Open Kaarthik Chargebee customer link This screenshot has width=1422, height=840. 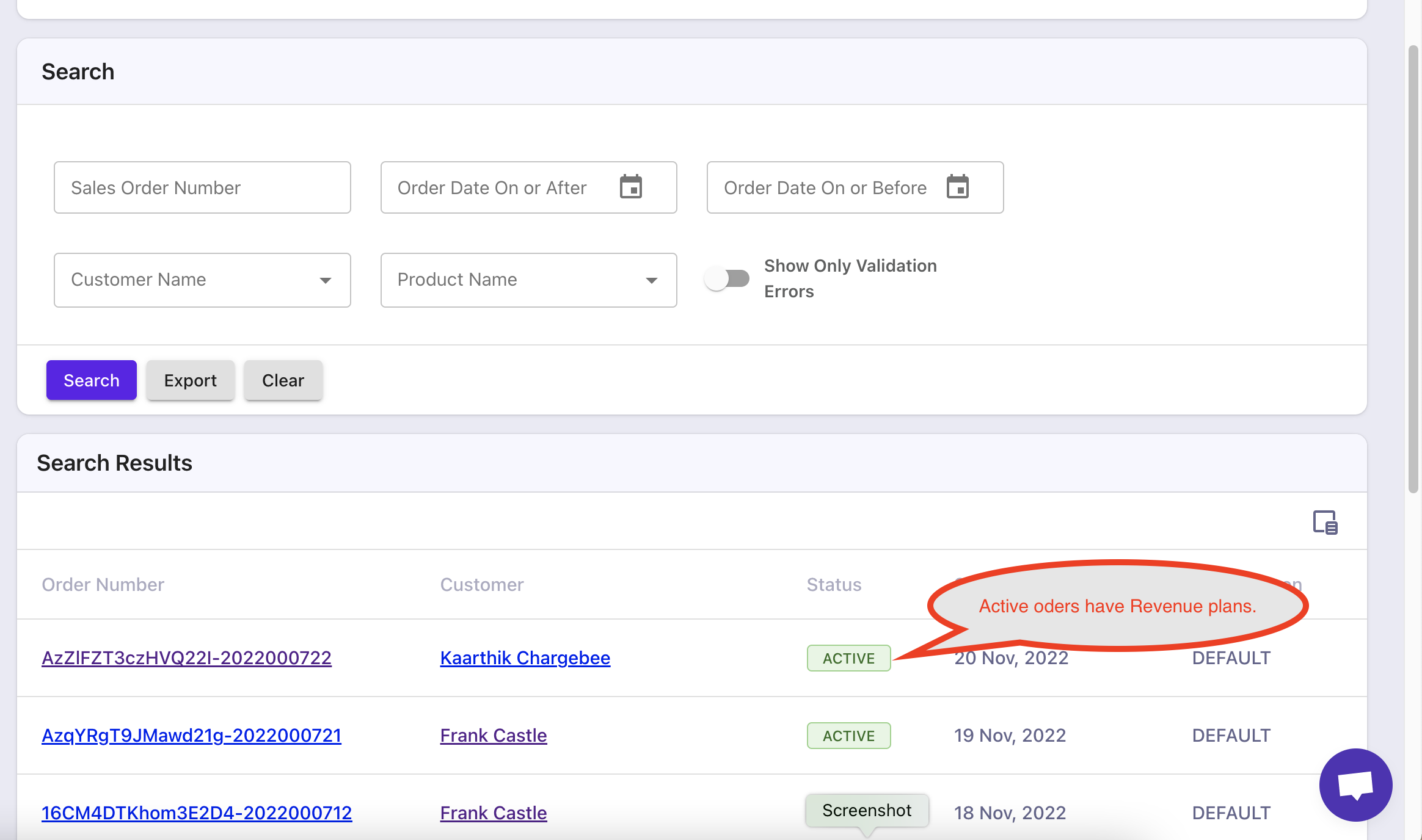(525, 657)
